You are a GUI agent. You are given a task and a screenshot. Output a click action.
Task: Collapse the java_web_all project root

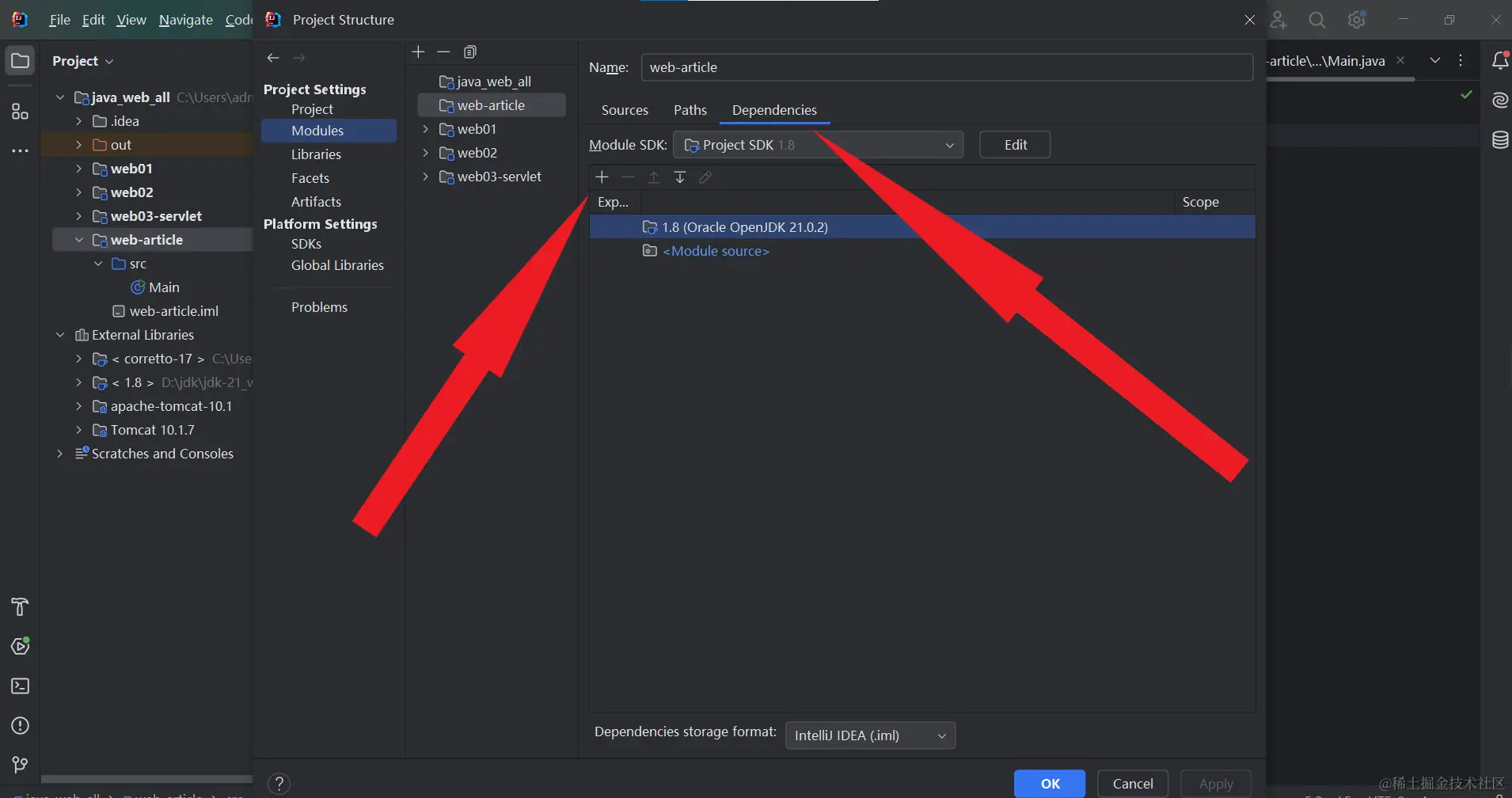click(60, 97)
